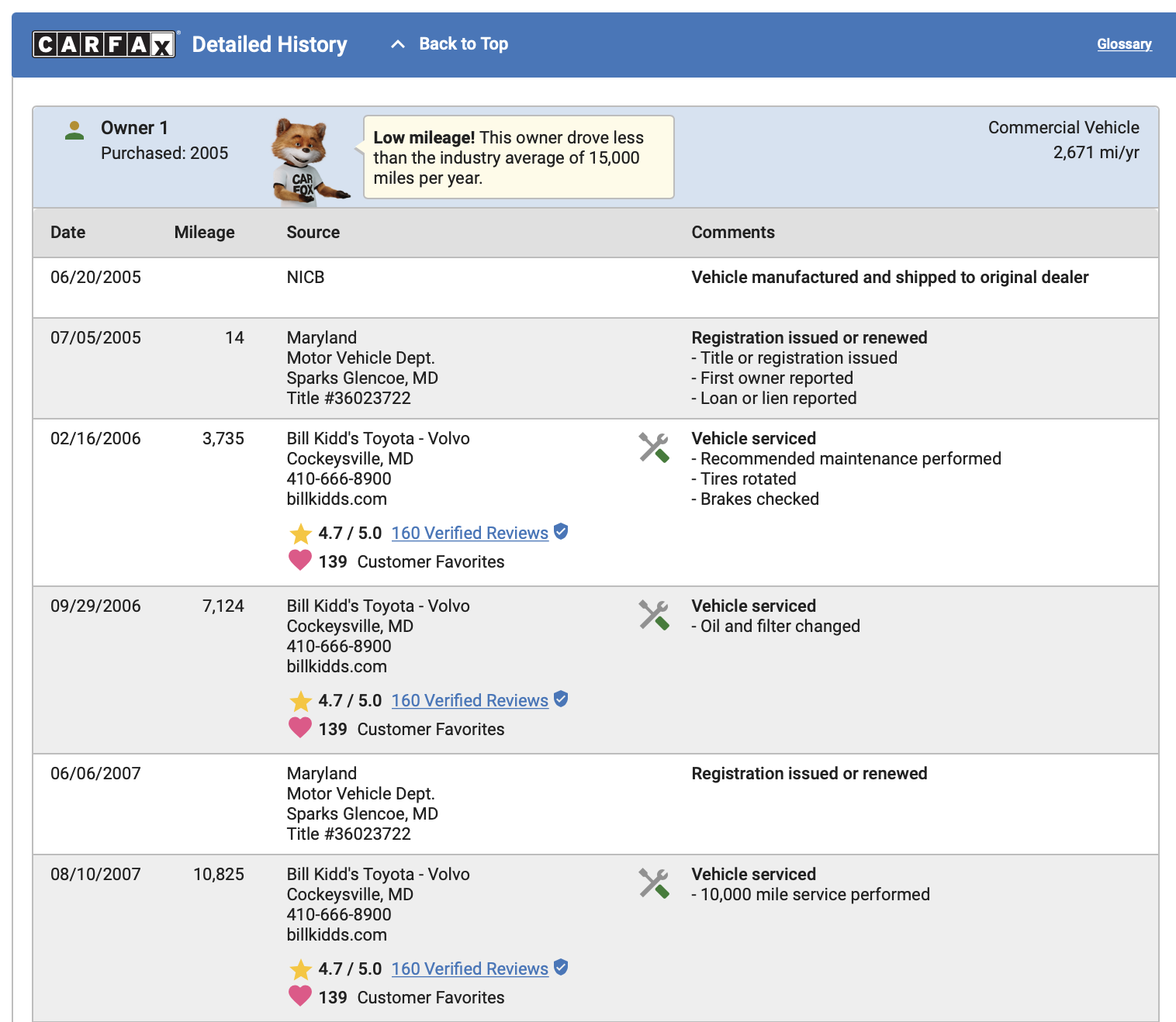Click the heart favorites icon in 09/29/2006 row

point(300,727)
